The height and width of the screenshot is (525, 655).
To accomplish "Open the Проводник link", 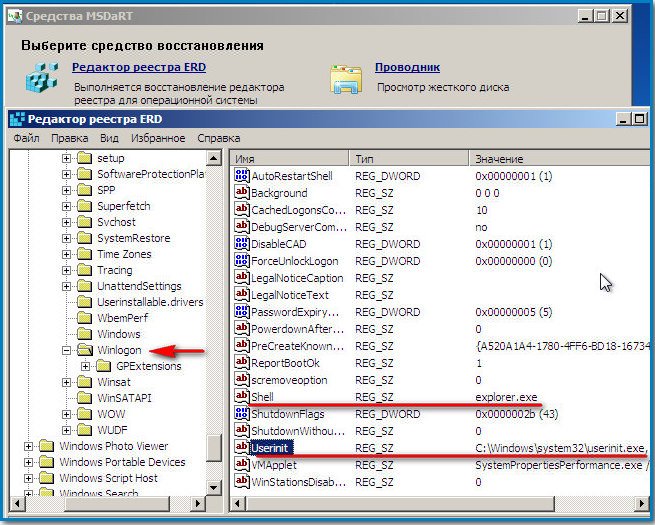I will point(407,68).
